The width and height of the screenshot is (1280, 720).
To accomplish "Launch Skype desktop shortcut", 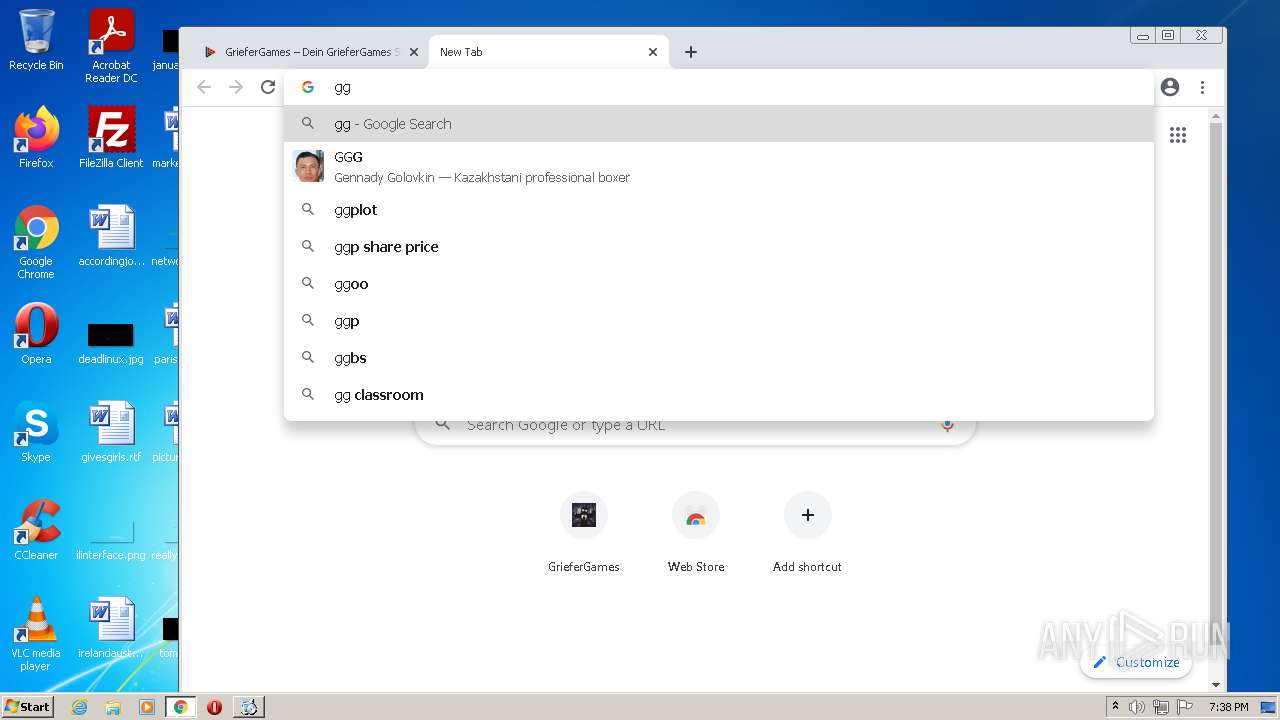I will [36, 432].
